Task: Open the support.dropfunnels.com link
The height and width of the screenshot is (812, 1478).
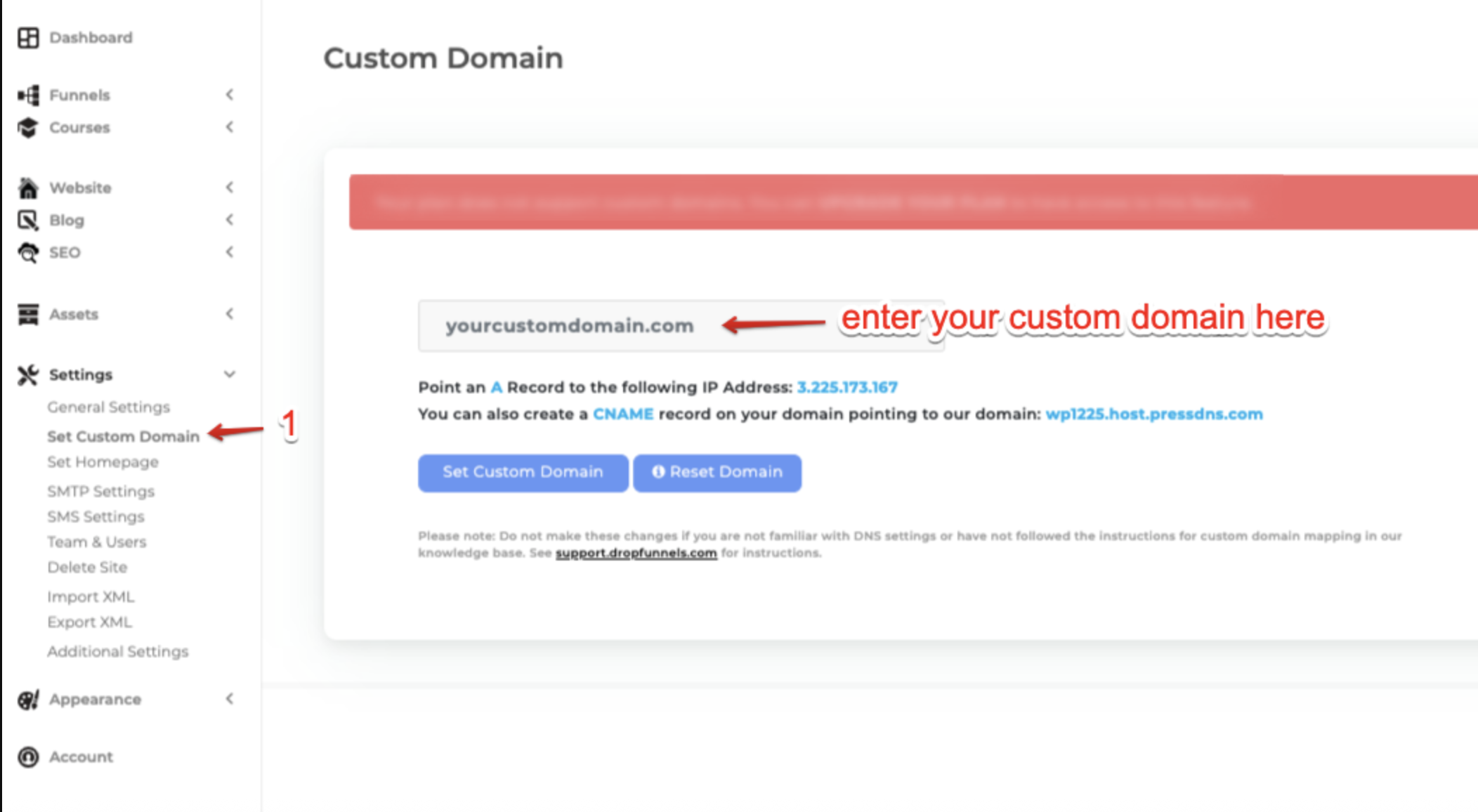Action: (x=636, y=554)
